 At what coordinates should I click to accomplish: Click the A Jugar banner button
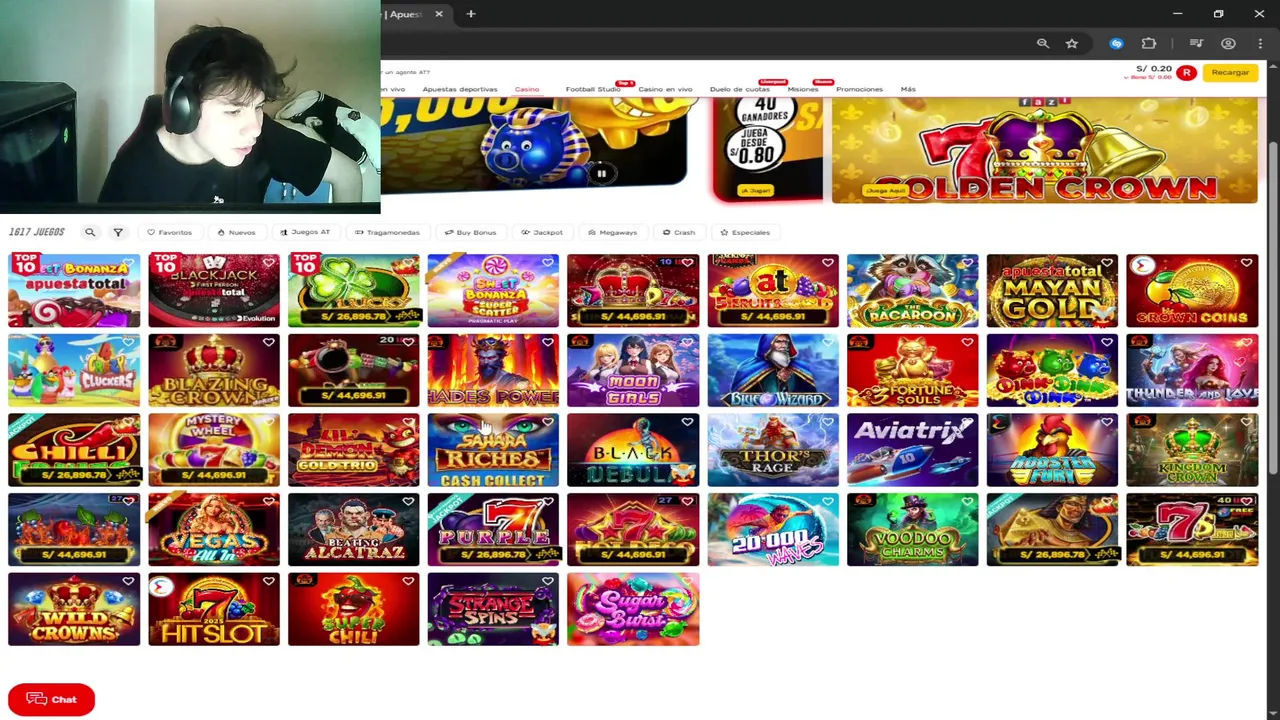point(755,190)
